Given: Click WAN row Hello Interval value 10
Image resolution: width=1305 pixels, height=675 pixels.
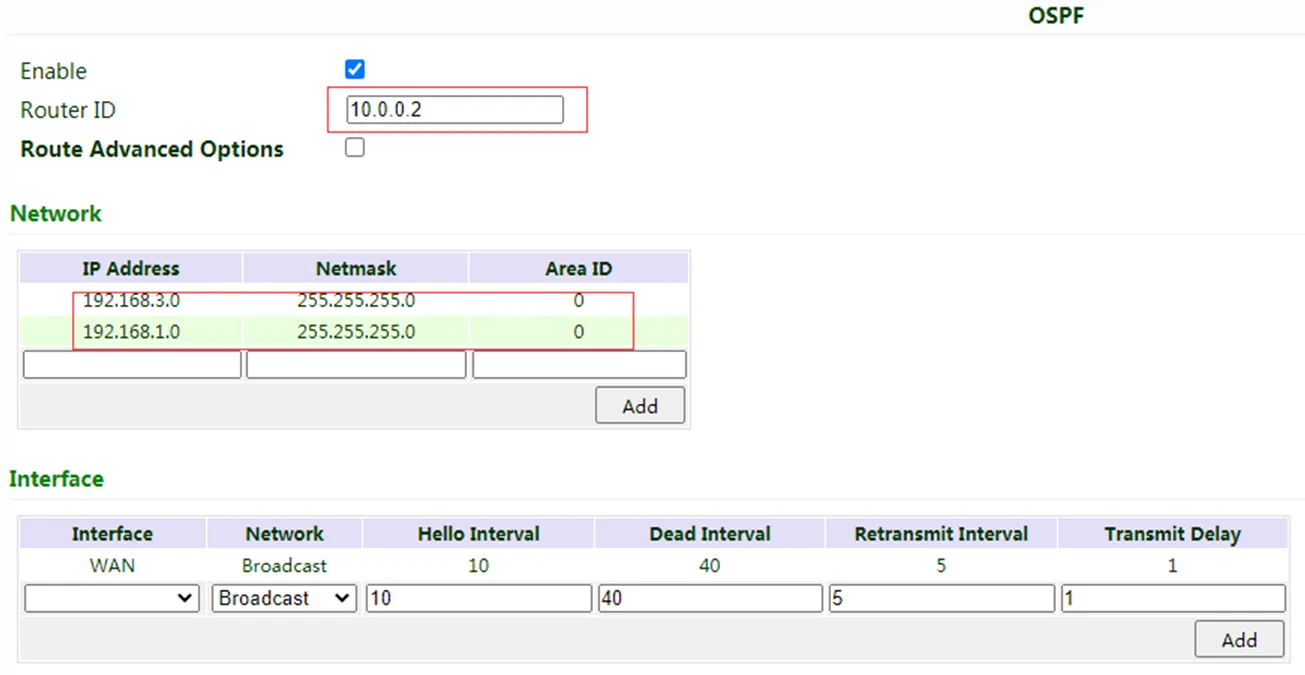Looking at the screenshot, I should pos(479,565).
